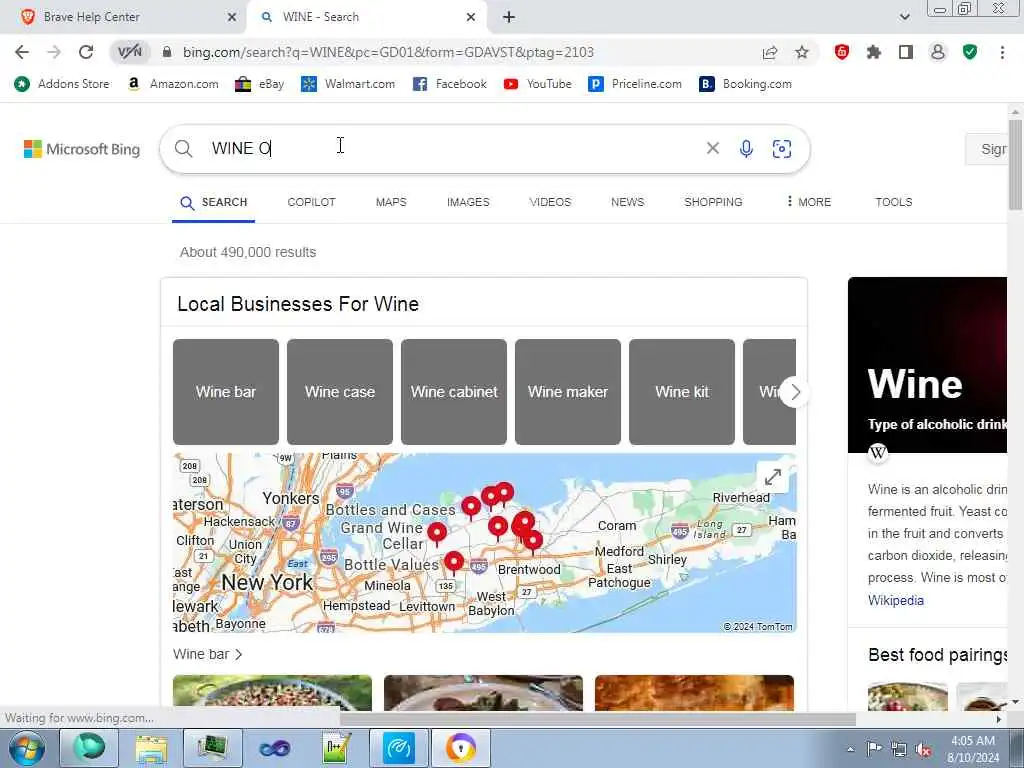Click the green shield security icon

click(x=970, y=52)
